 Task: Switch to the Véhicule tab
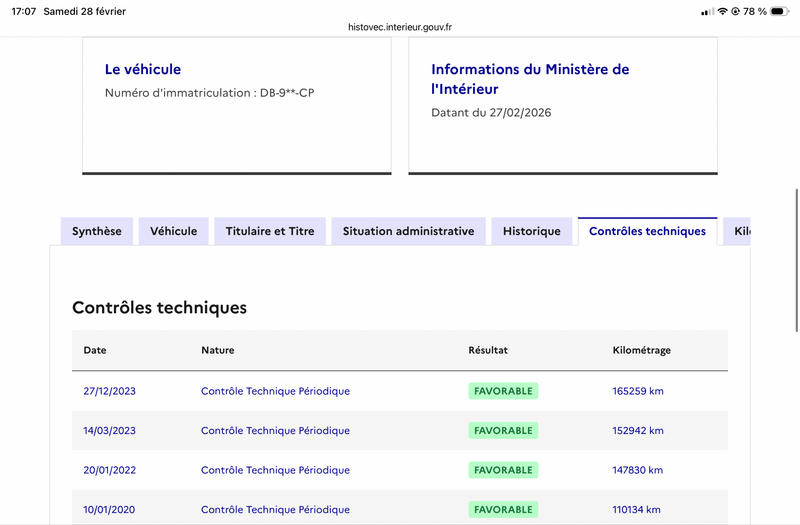[x=173, y=231]
